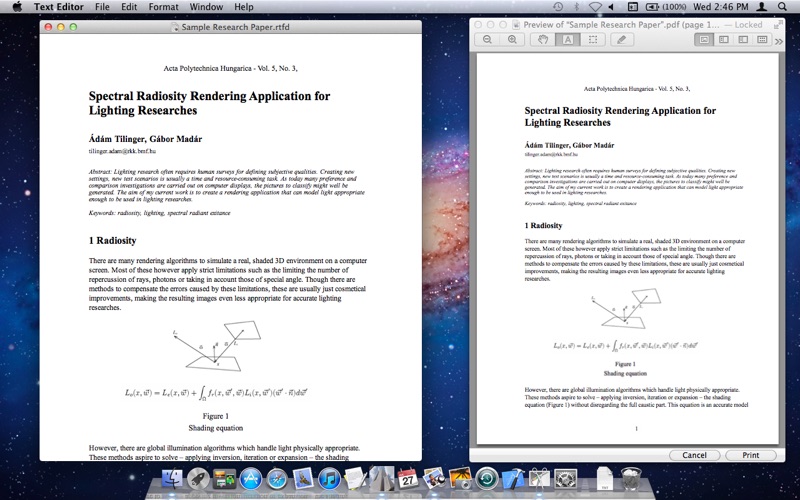The image size is (800, 500).
Task: Click the page number 1 in Preview page
Action: pyautogui.click(x=636, y=429)
